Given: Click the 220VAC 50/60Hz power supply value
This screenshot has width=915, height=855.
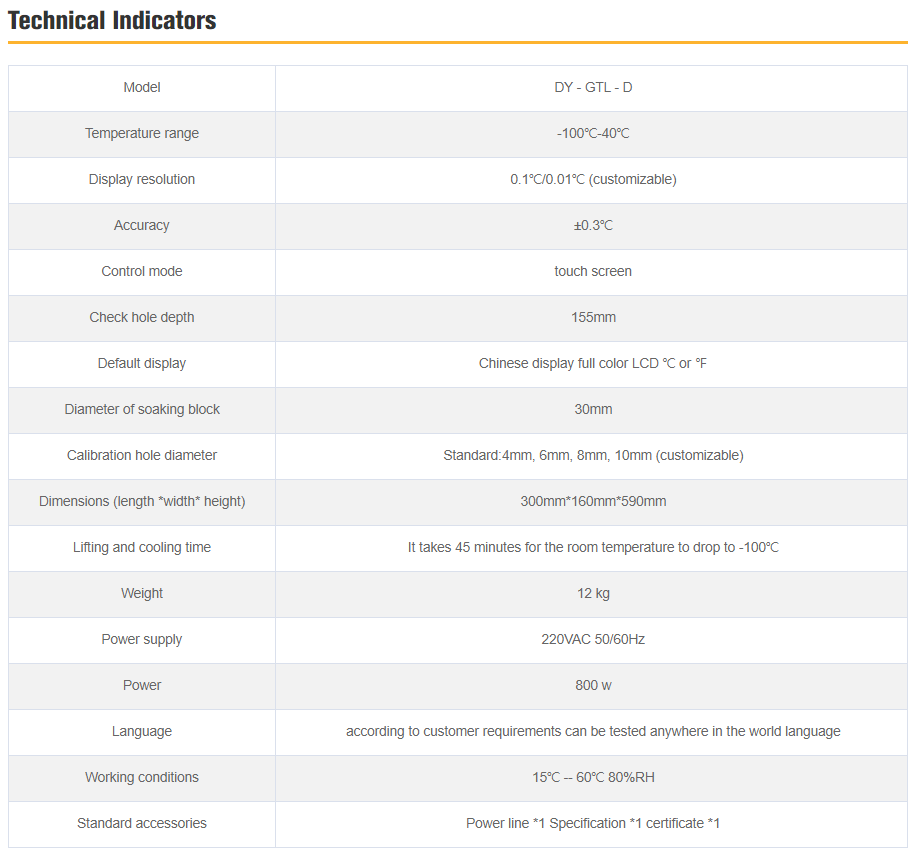Looking at the screenshot, I should tap(593, 640).
